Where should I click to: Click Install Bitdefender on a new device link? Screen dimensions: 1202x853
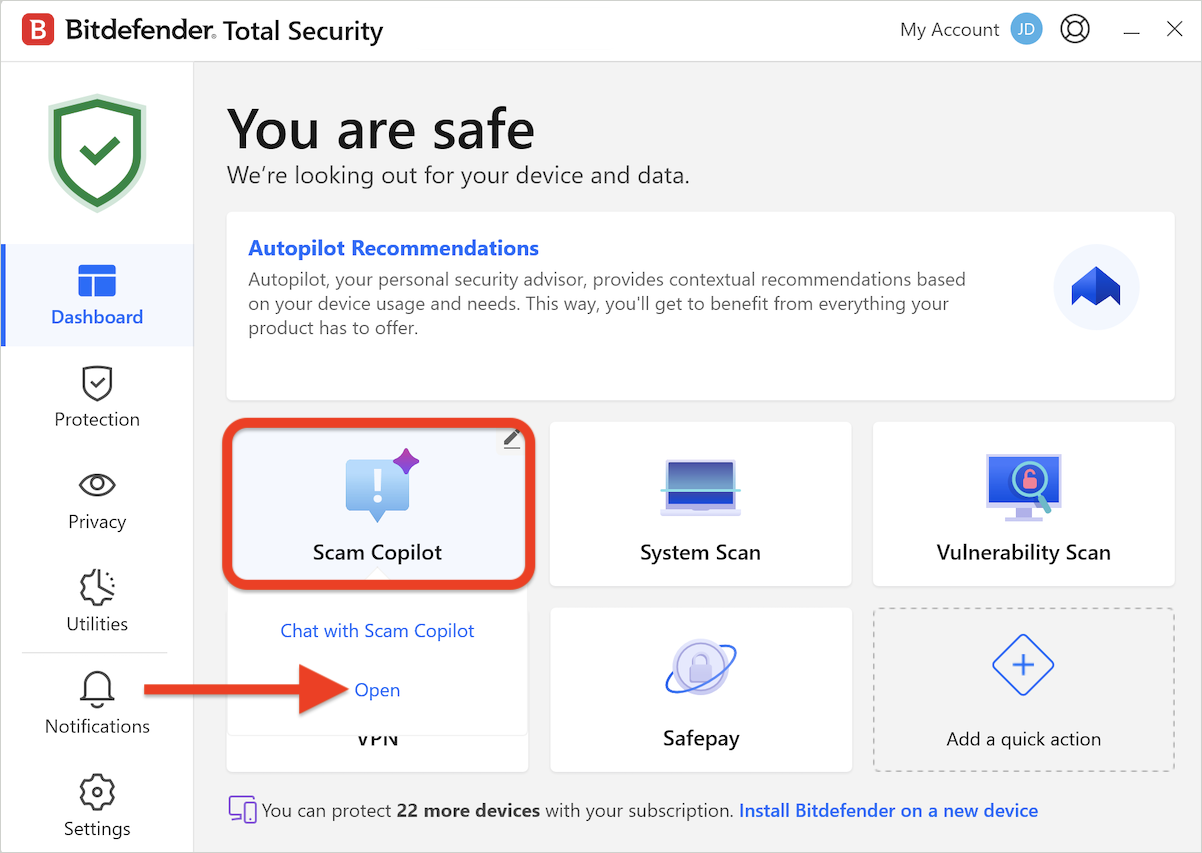point(888,810)
